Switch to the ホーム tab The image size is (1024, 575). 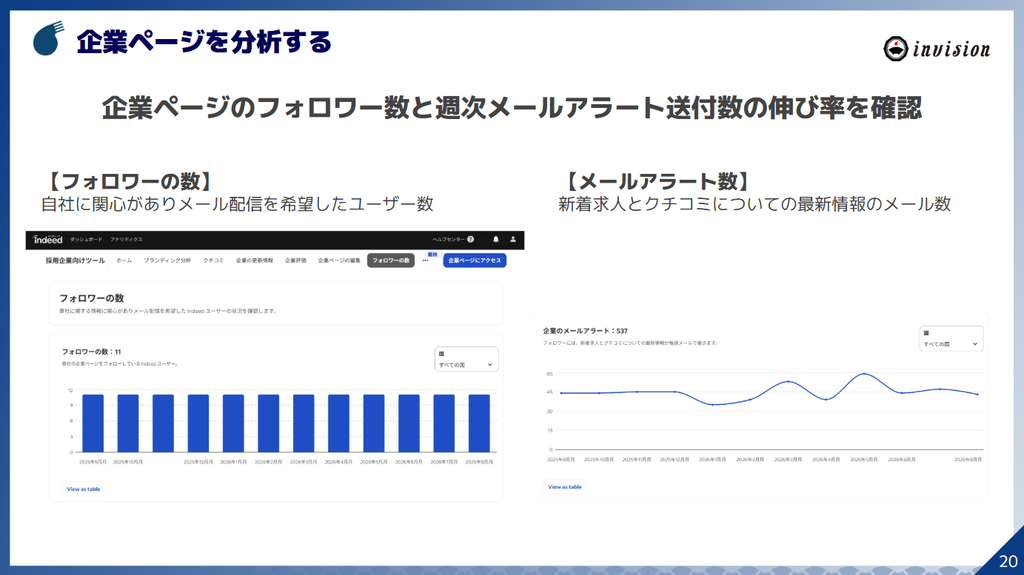(124, 261)
